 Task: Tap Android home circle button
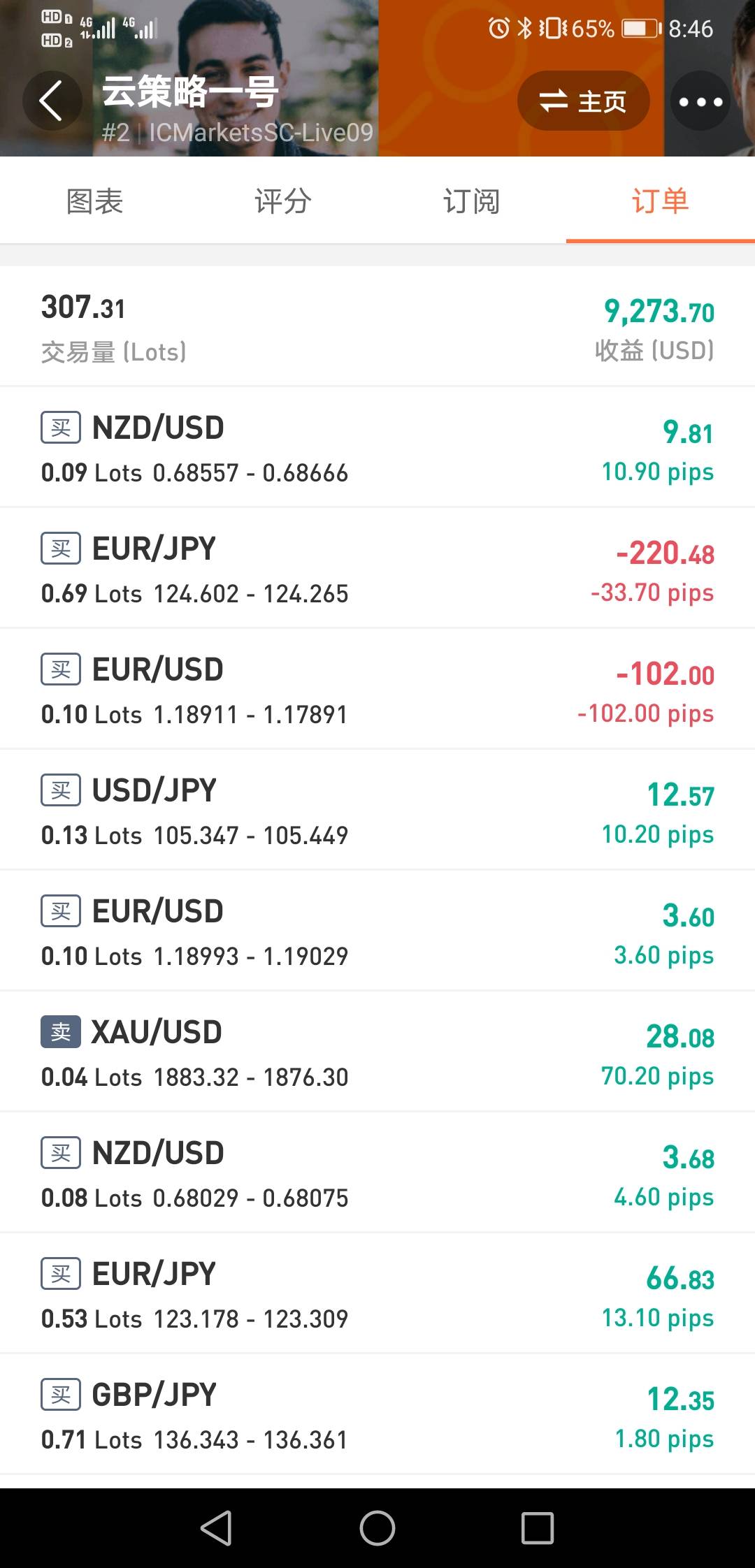pyautogui.click(x=377, y=1528)
